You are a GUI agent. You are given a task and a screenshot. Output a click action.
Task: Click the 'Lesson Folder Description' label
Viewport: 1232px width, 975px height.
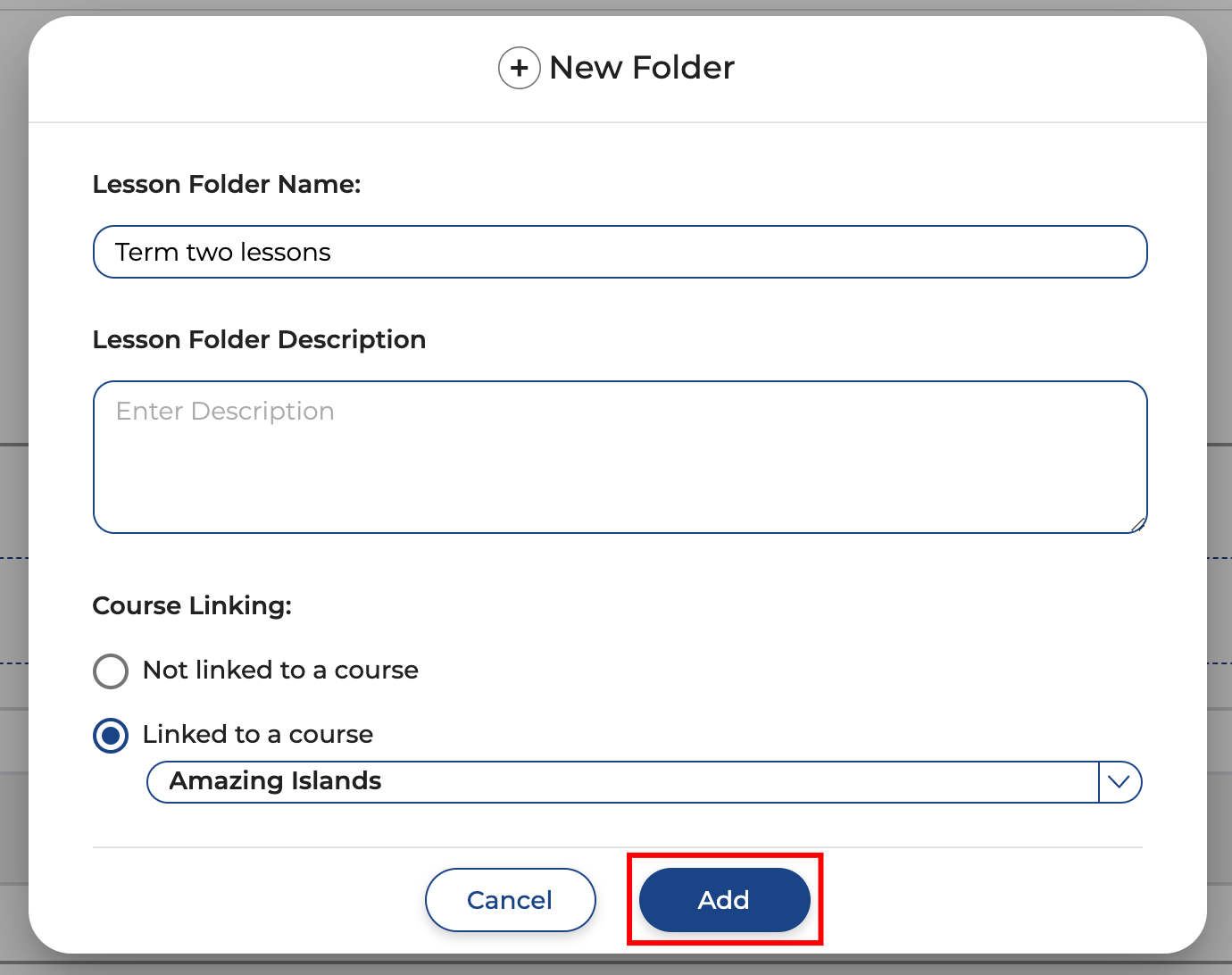pos(259,339)
